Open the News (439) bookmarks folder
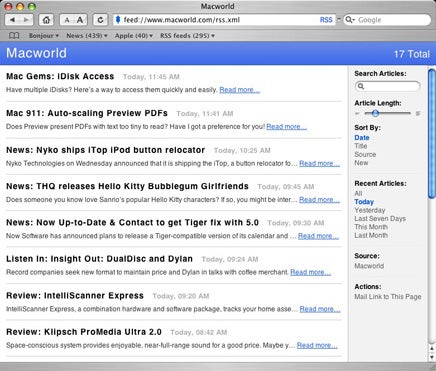The height and width of the screenshot is (371, 436). coord(87,35)
